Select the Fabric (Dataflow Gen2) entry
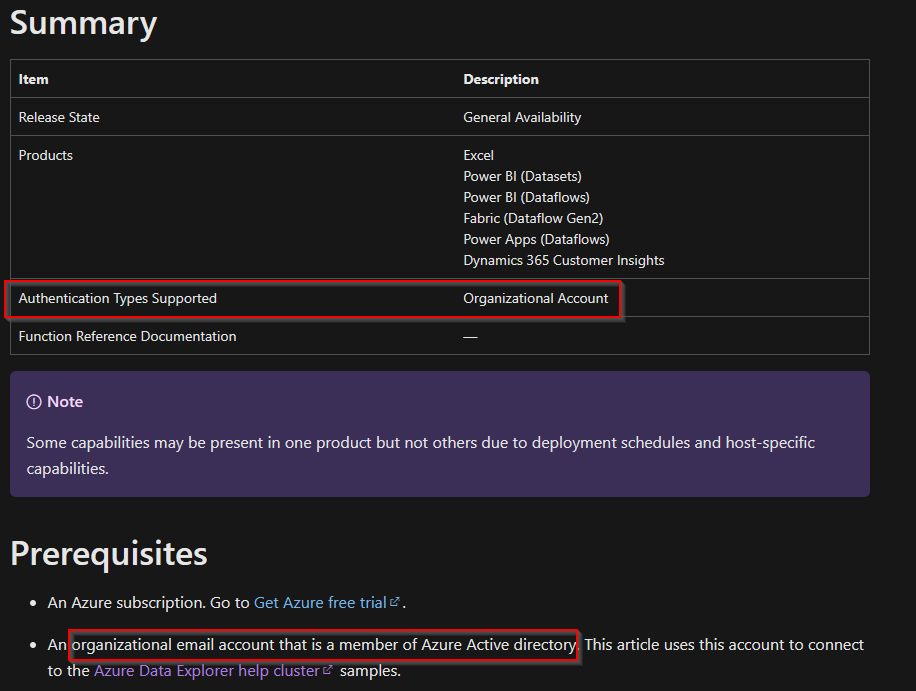Image resolution: width=916 pixels, height=691 pixels. click(533, 218)
